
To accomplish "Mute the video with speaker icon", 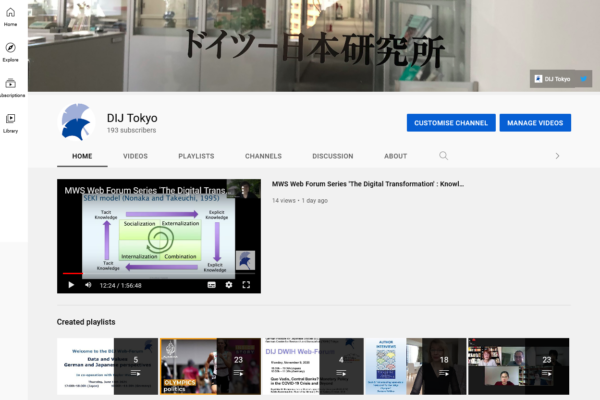I will point(88,285).
